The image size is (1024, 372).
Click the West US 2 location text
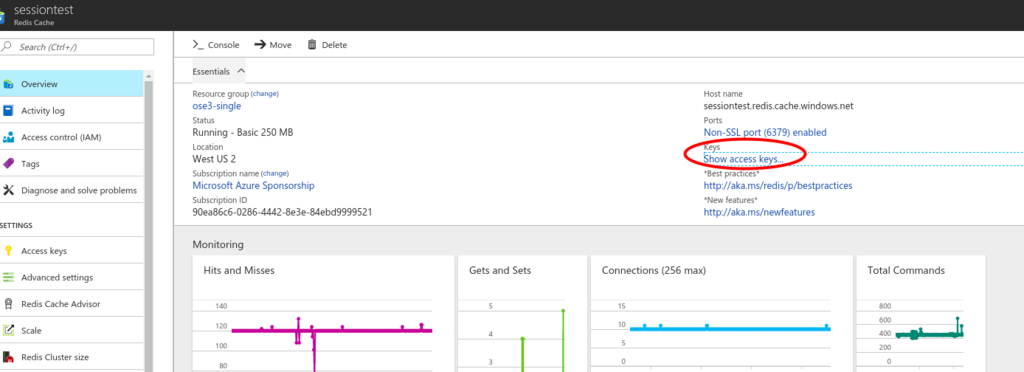[214, 159]
